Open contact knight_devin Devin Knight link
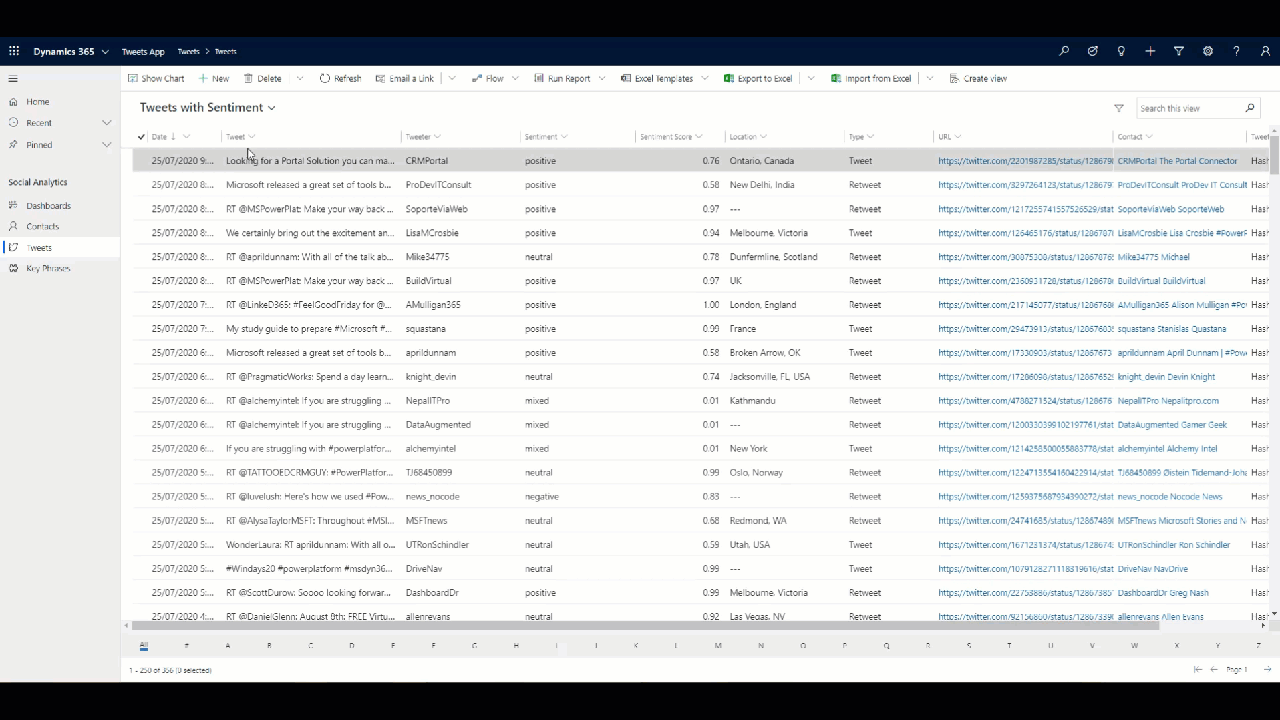The height and width of the screenshot is (720, 1280). 1166,377
